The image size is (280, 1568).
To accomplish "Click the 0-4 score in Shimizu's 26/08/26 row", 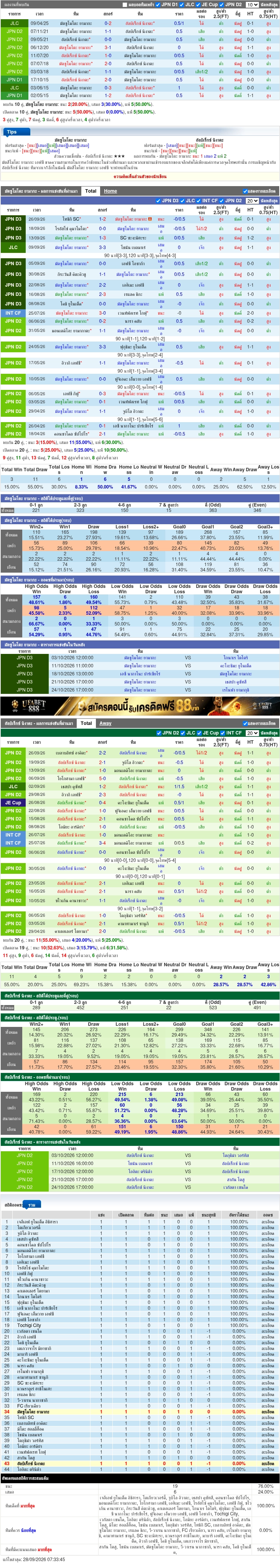I will point(102,802).
